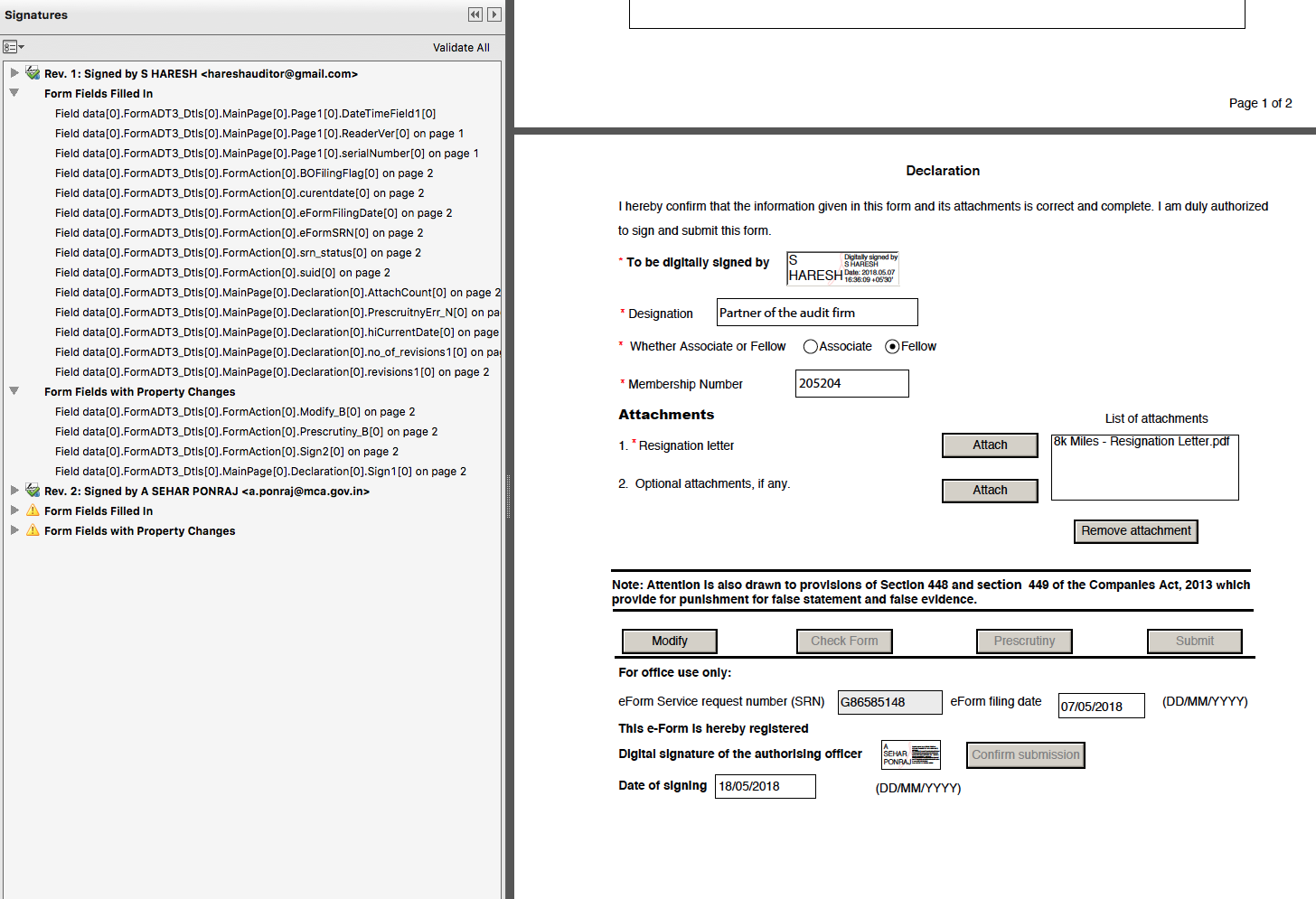Click the valid signature icon for Rev. 2
This screenshot has width=1316, height=899.
tap(33, 491)
